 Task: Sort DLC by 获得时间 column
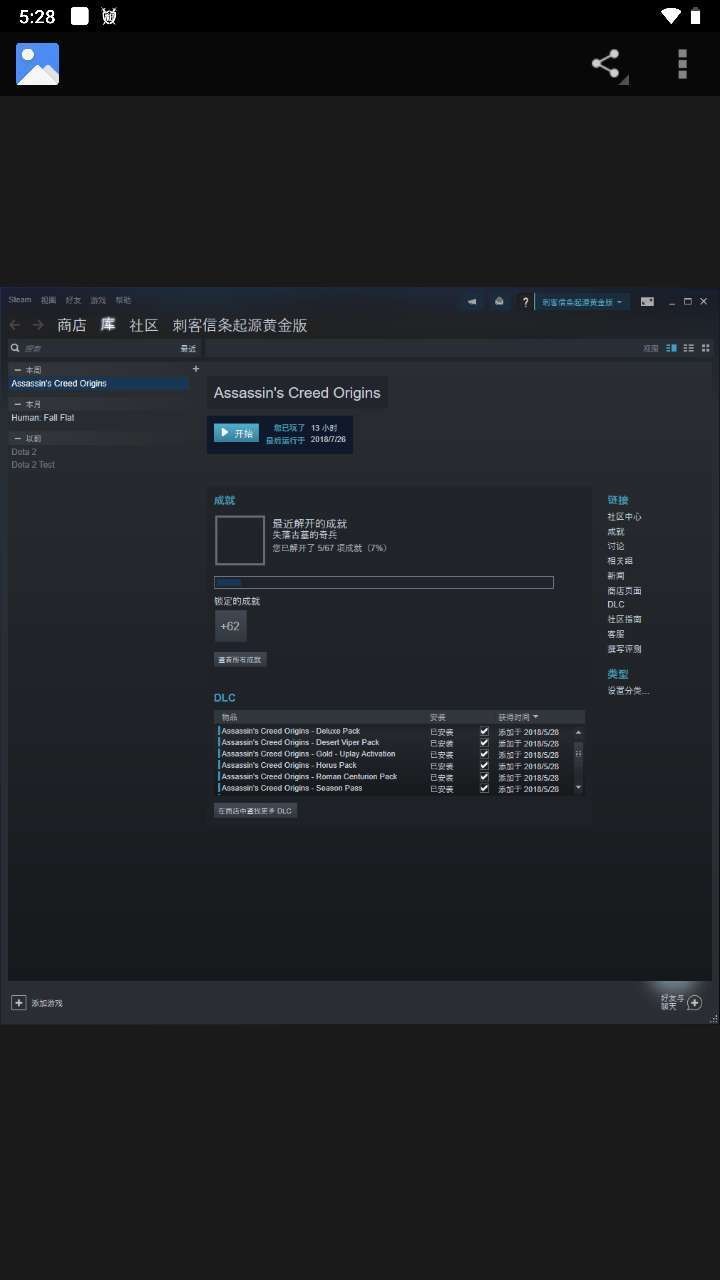click(x=518, y=717)
